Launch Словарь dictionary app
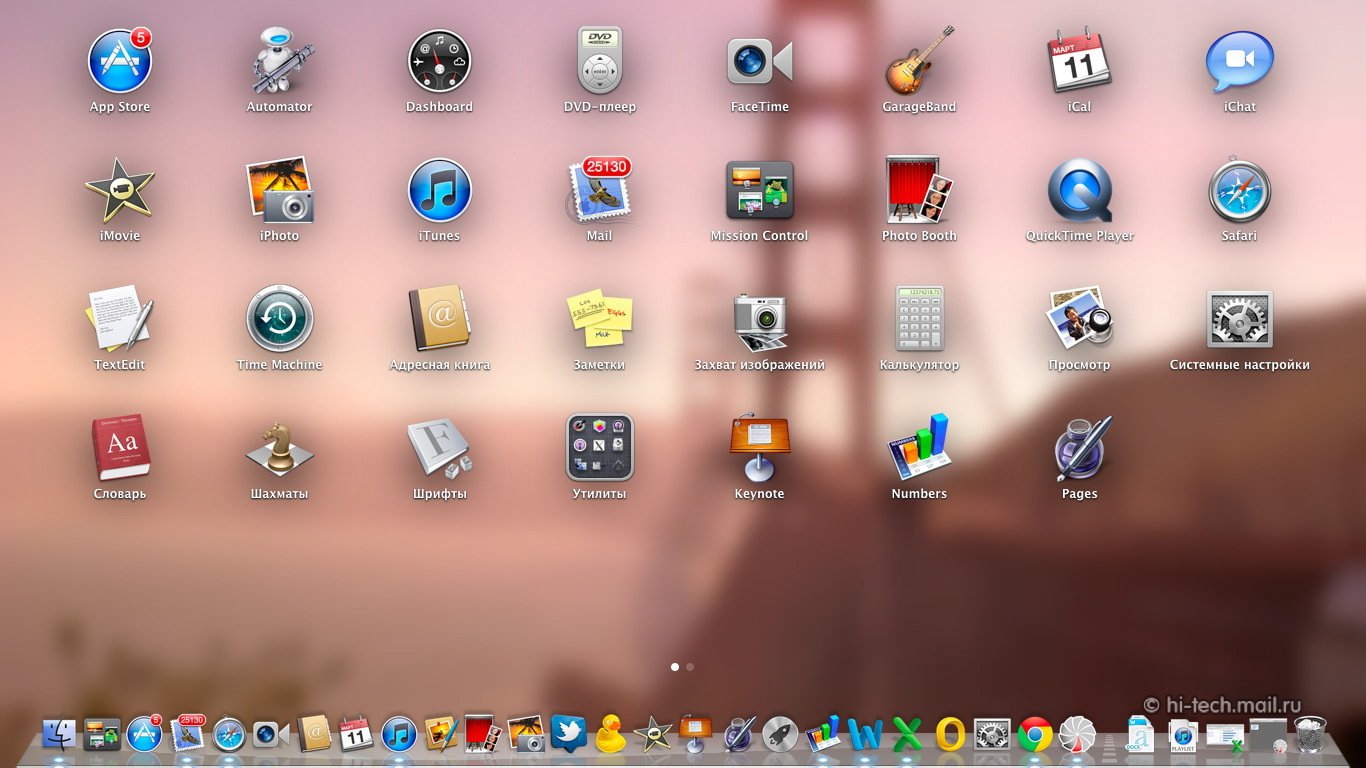The image size is (1366, 768). coord(120,448)
